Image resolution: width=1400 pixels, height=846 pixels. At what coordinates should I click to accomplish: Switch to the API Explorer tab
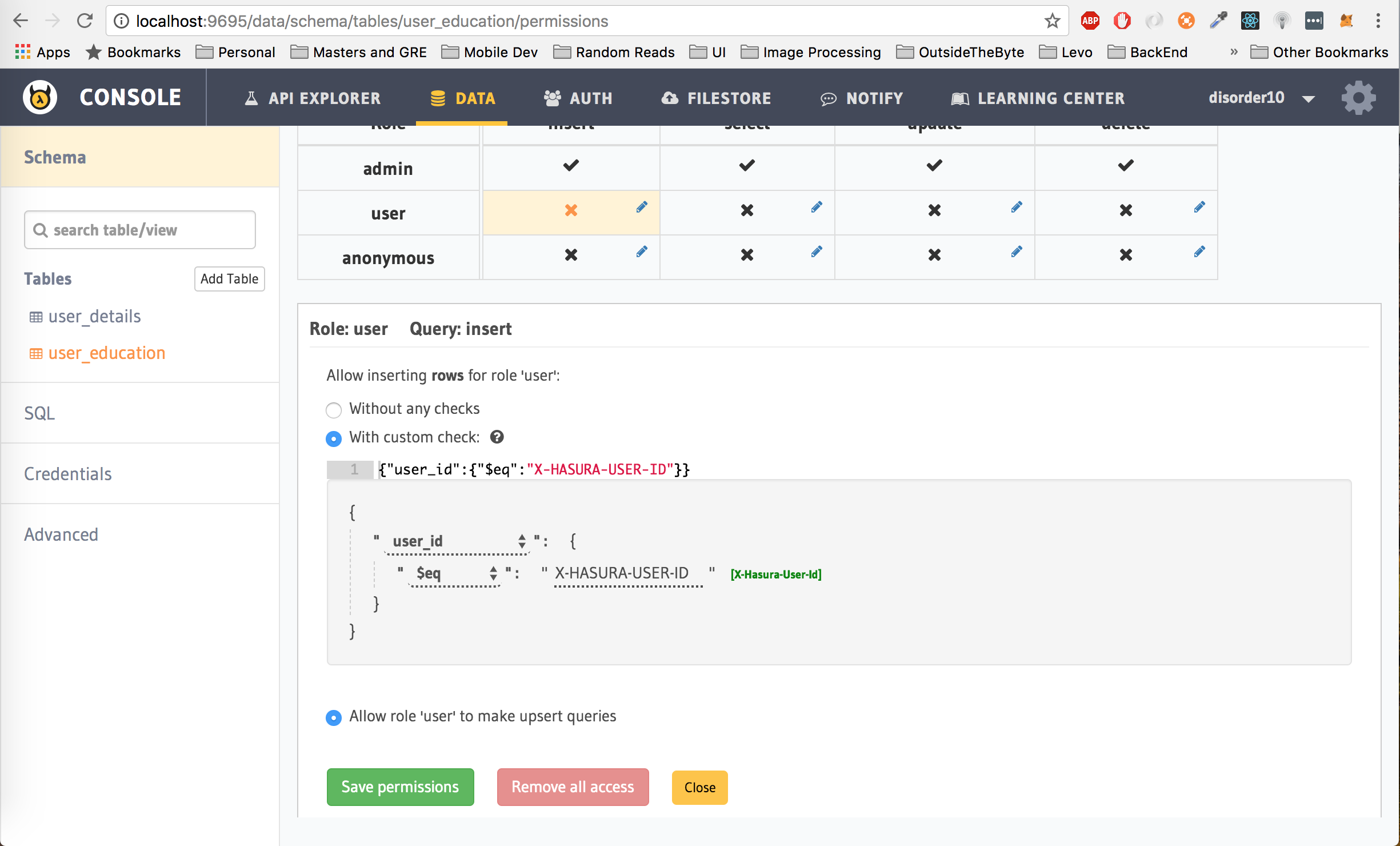tap(313, 98)
